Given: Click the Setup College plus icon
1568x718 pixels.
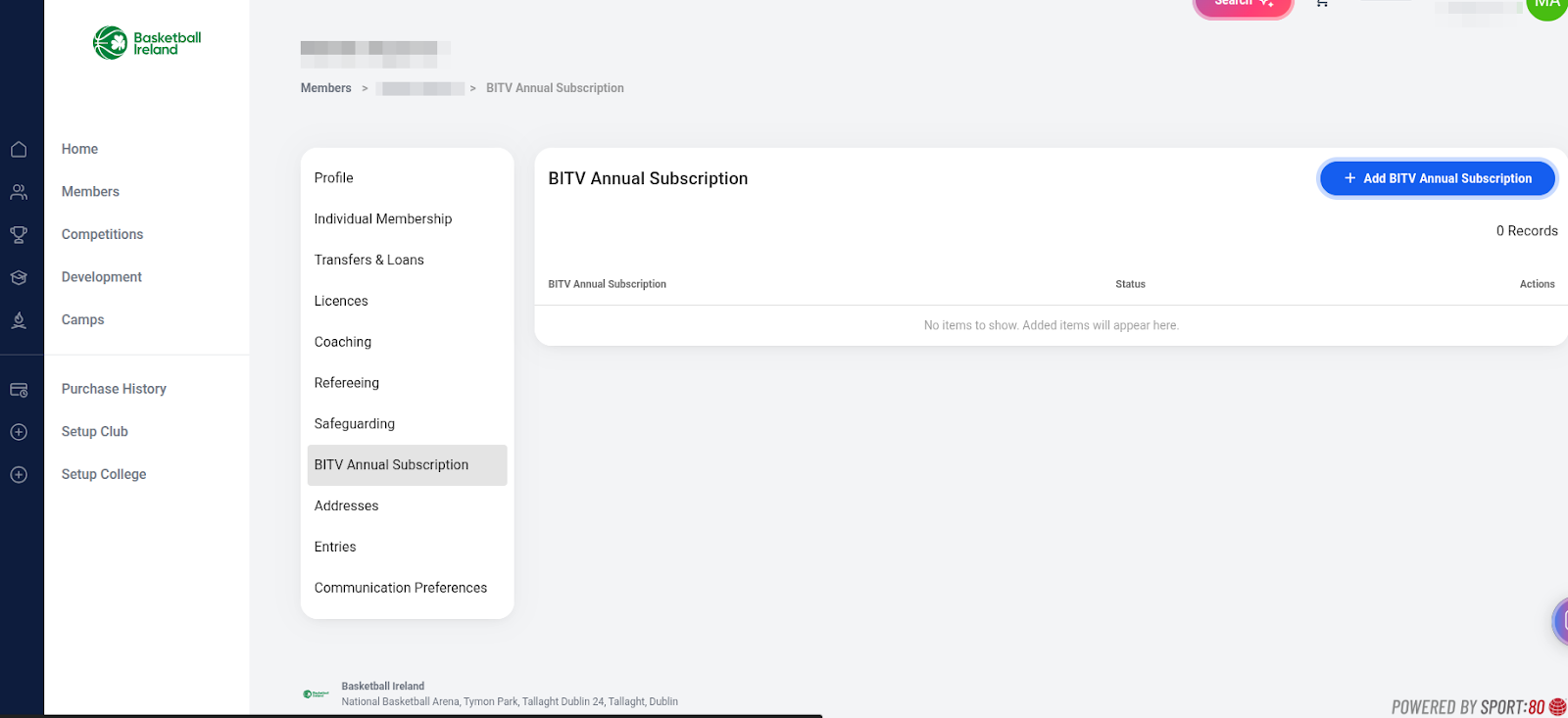Looking at the screenshot, I should pyautogui.click(x=19, y=475).
